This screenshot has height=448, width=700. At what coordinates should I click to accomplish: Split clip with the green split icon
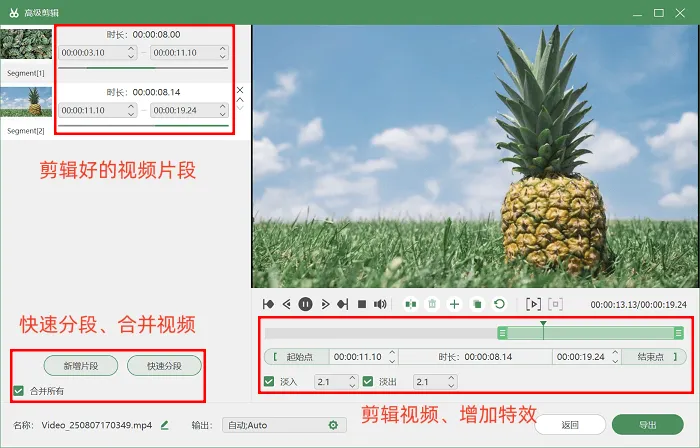(411, 304)
